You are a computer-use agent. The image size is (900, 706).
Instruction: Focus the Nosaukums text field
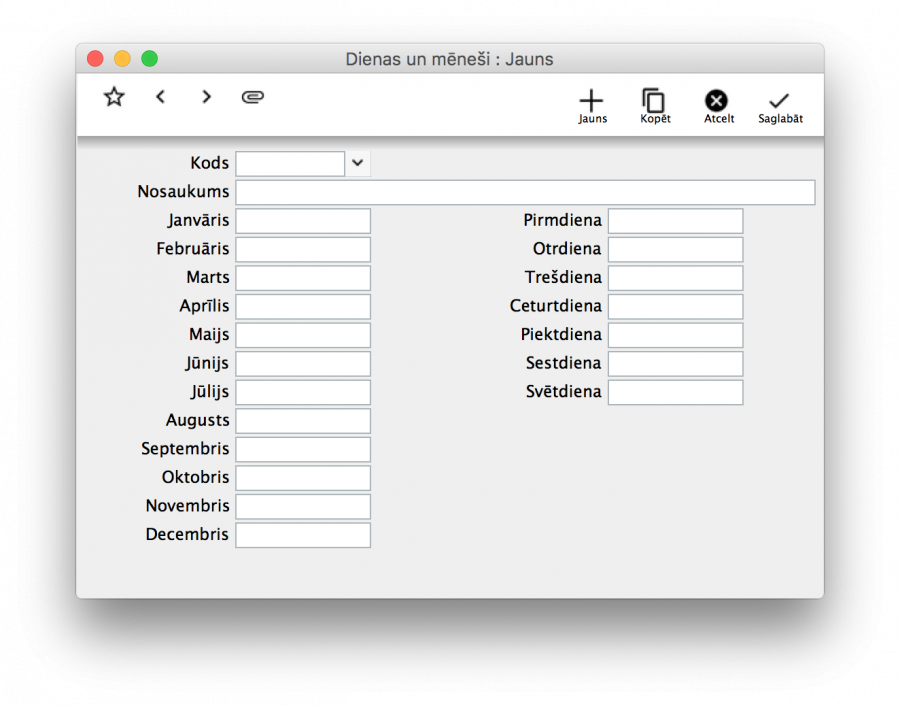point(525,192)
